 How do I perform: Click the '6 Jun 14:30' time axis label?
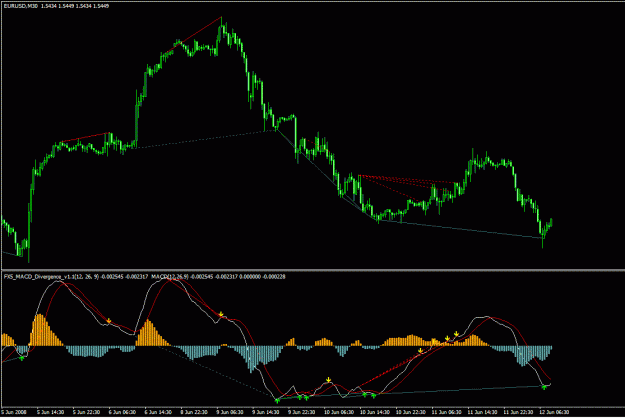(x=158, y=412)
